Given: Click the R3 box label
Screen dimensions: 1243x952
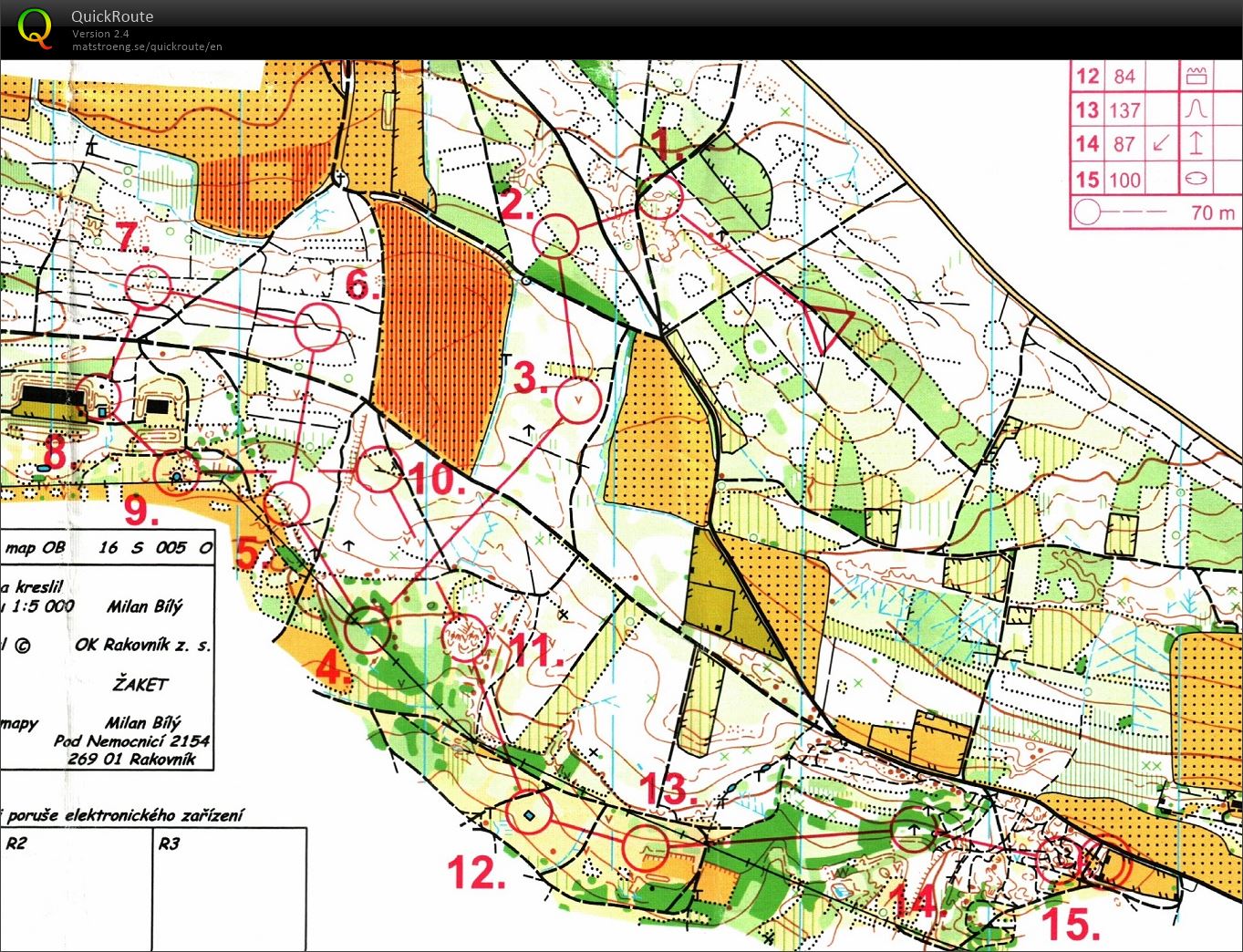Looking at the screenshot, I should (x=169, y=843).
